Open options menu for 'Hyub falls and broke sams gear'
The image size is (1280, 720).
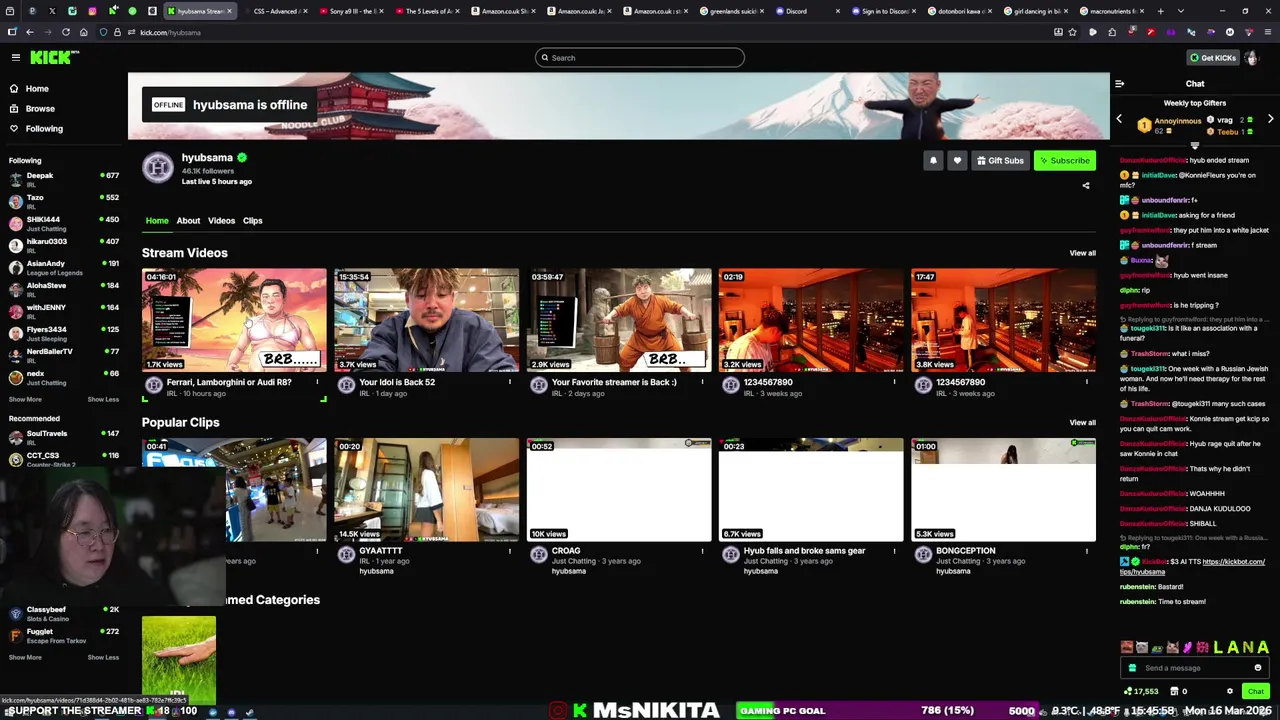coord(895,551)
